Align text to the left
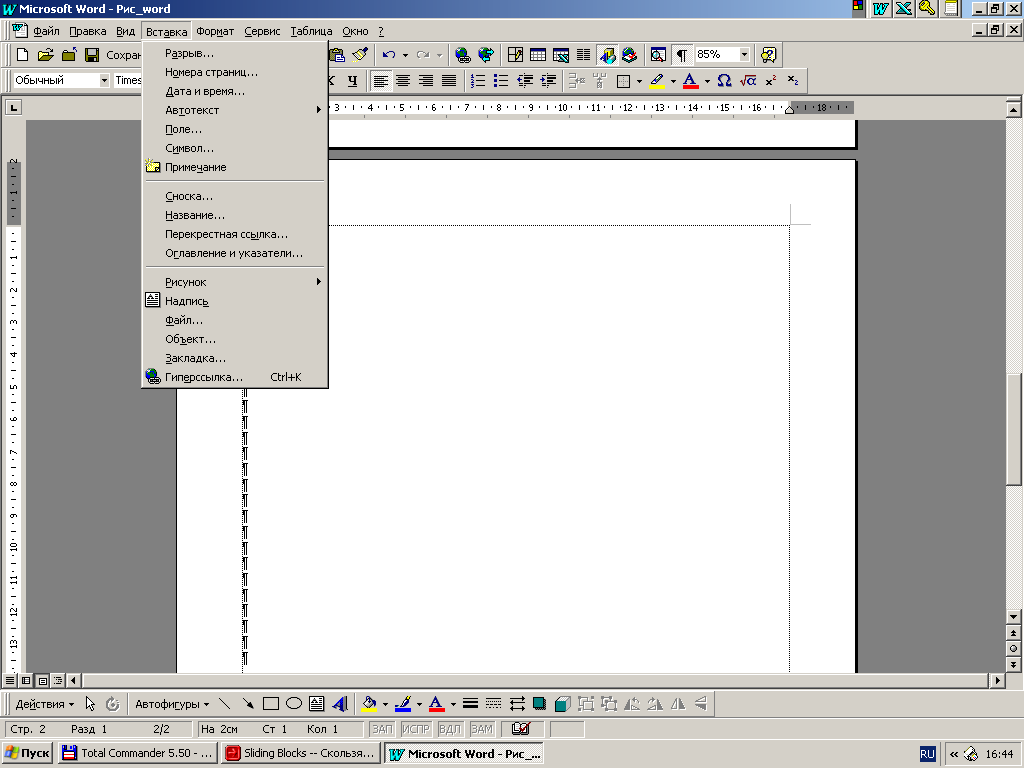 381,80
